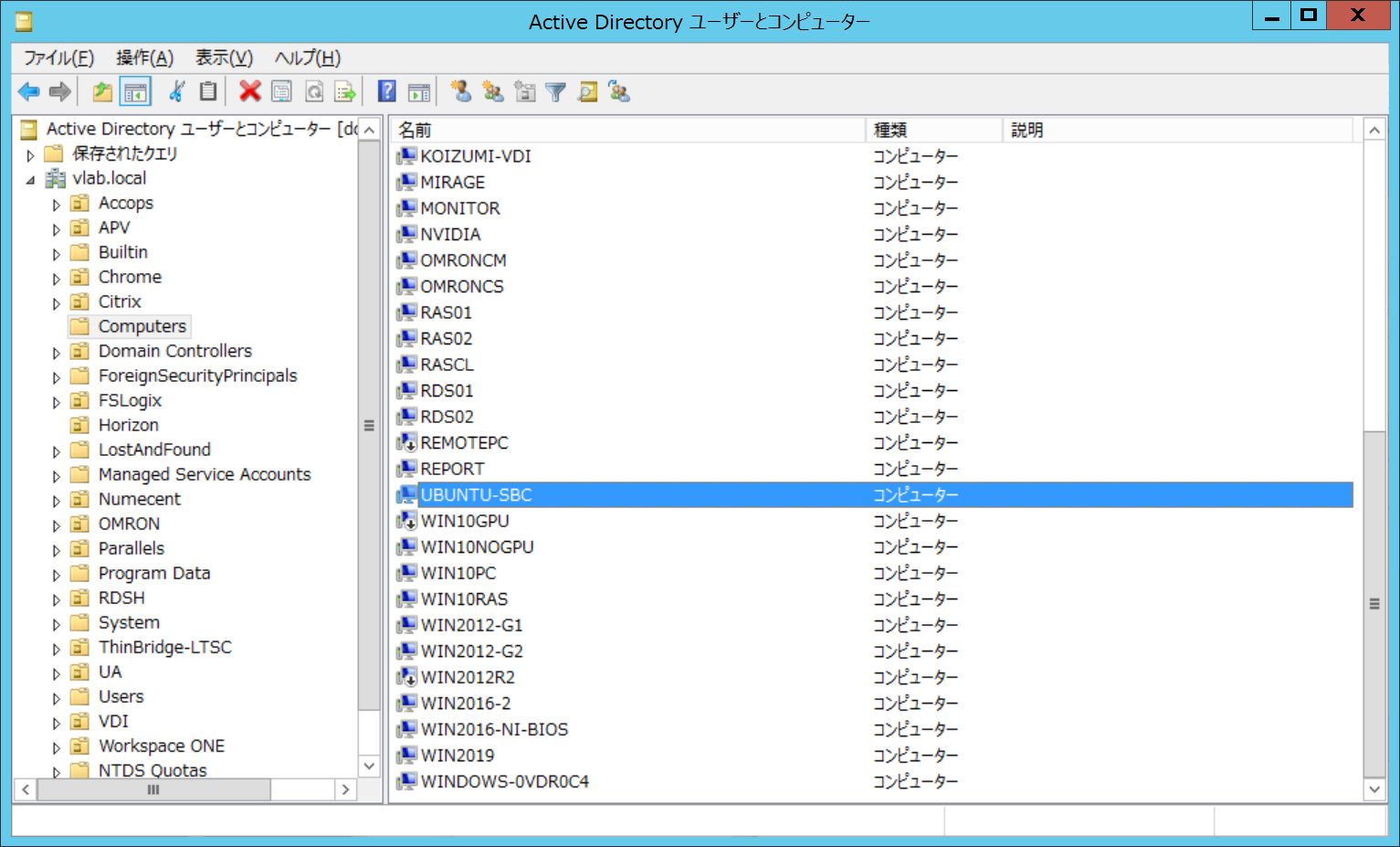1400x847 pixels.
Task: Create a new user with the toolbar icon
Action: 460,91
